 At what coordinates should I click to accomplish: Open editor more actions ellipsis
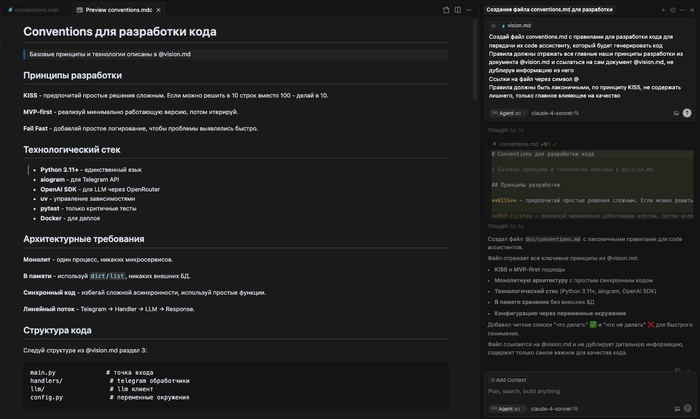469,9
